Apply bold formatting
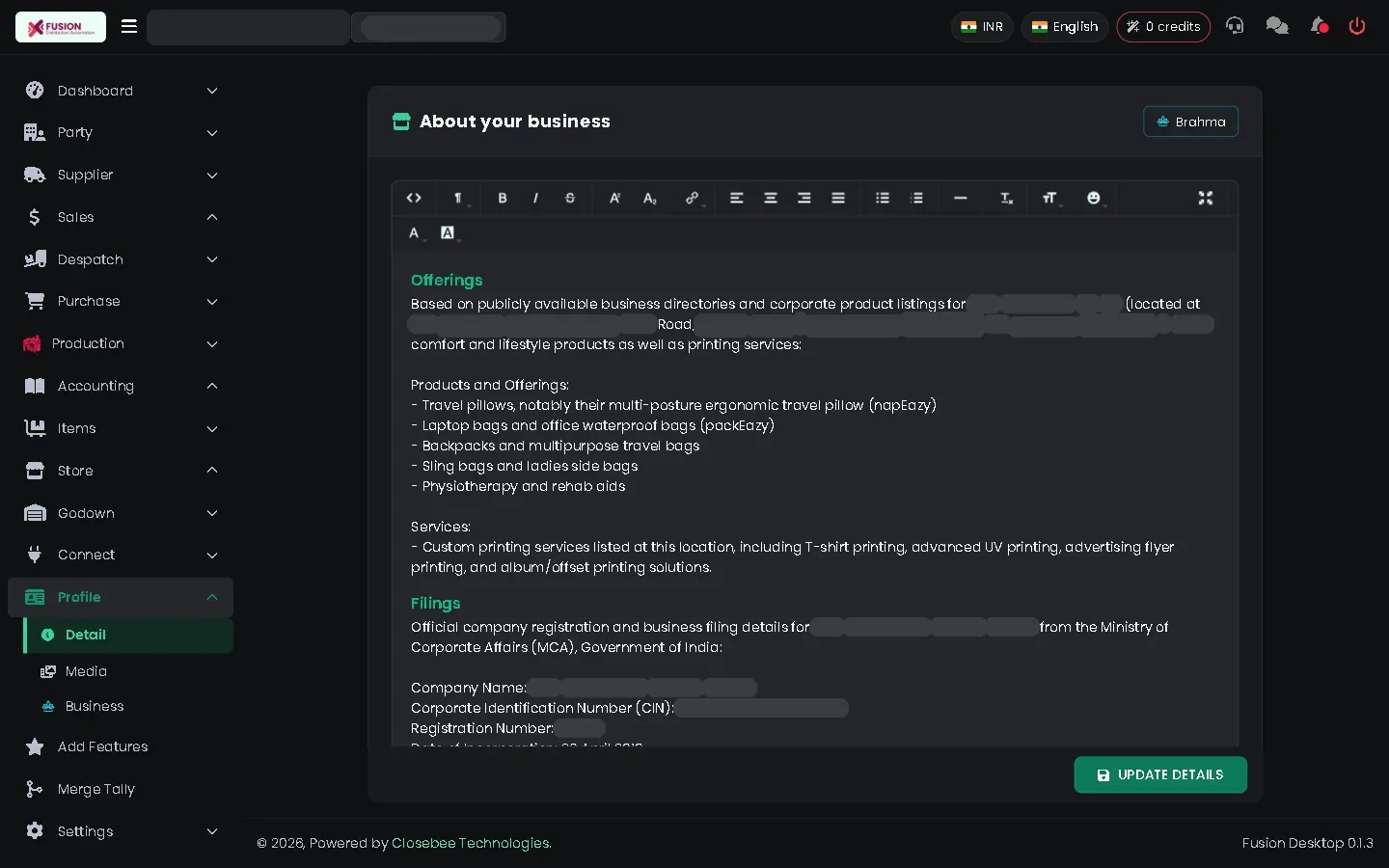1389x868 pixels. [x=502, y=198]
